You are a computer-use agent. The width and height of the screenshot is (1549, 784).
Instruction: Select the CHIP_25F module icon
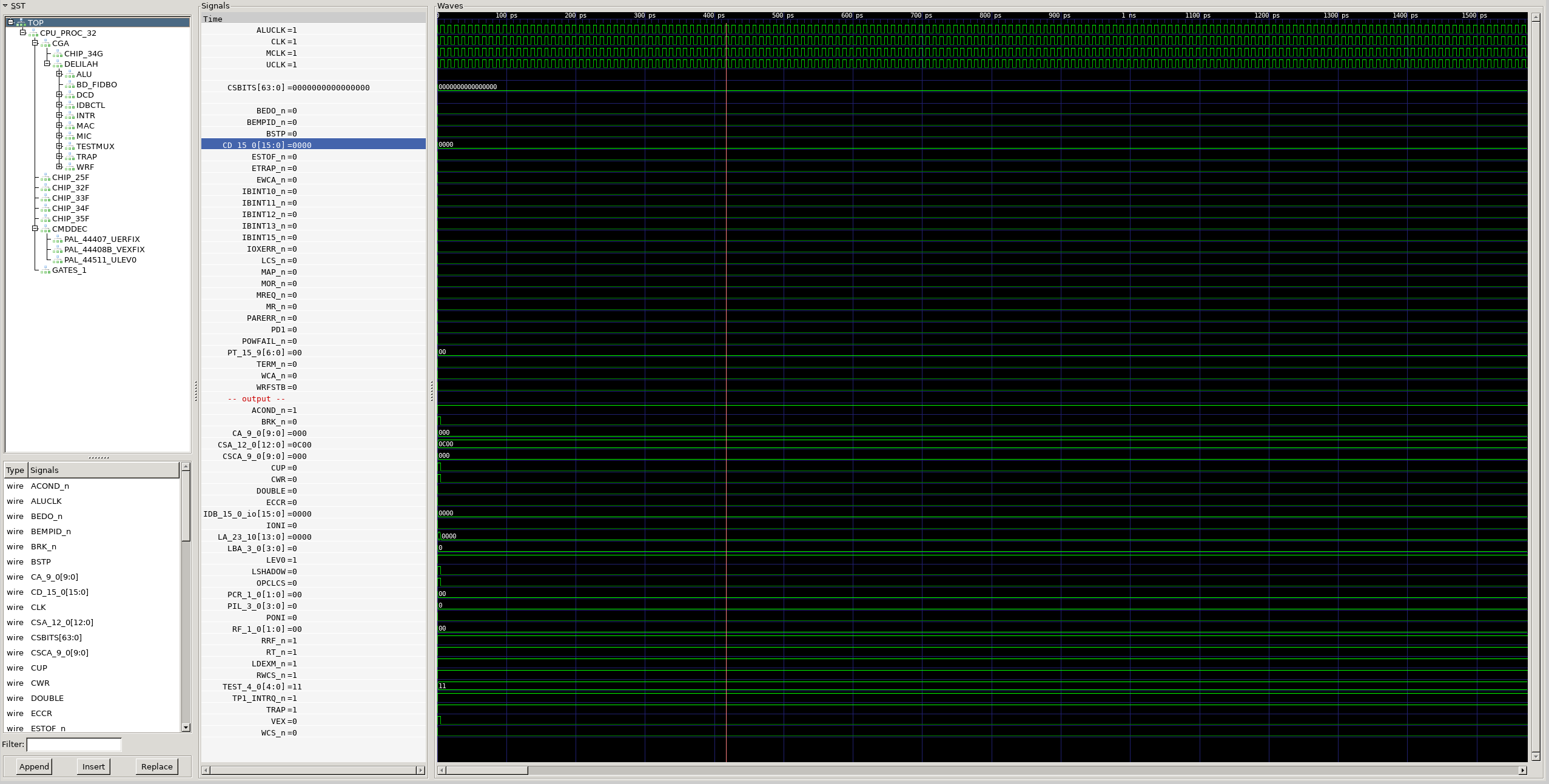point(45,178)
